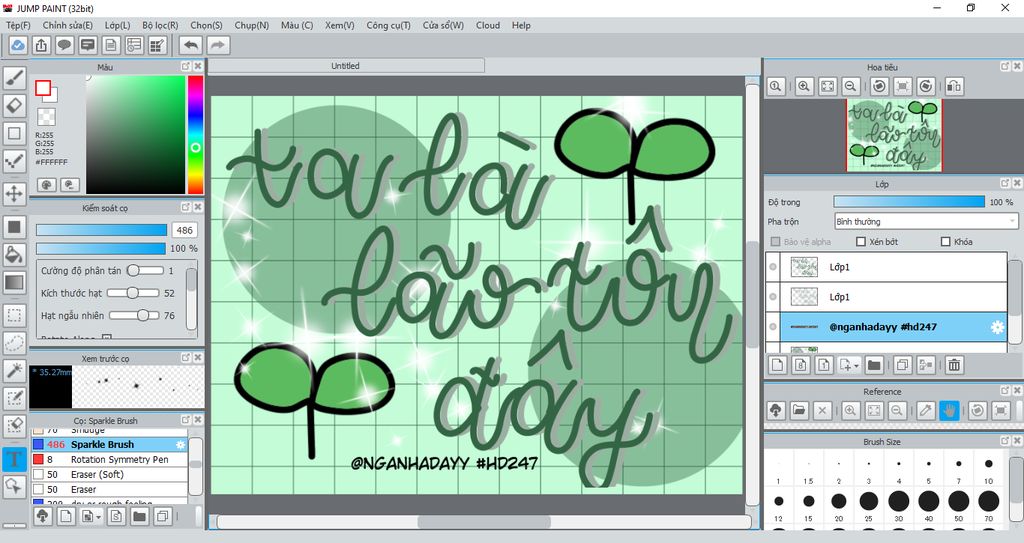Zoom in using the Hoa tiêu panel
The image size is (1024, 543).
804,86
